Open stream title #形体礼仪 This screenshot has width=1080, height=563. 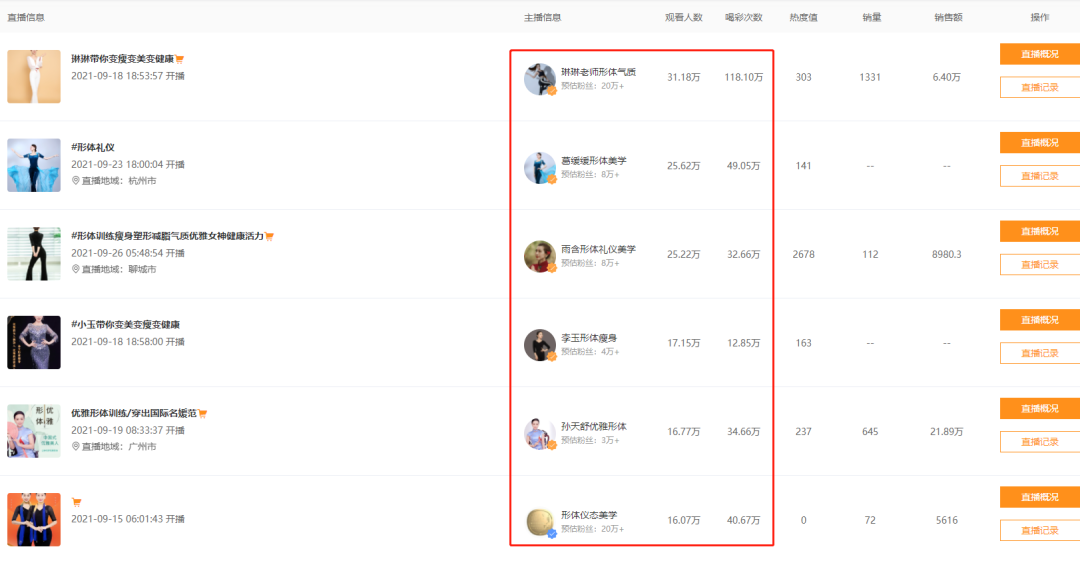tap(93, 147)
